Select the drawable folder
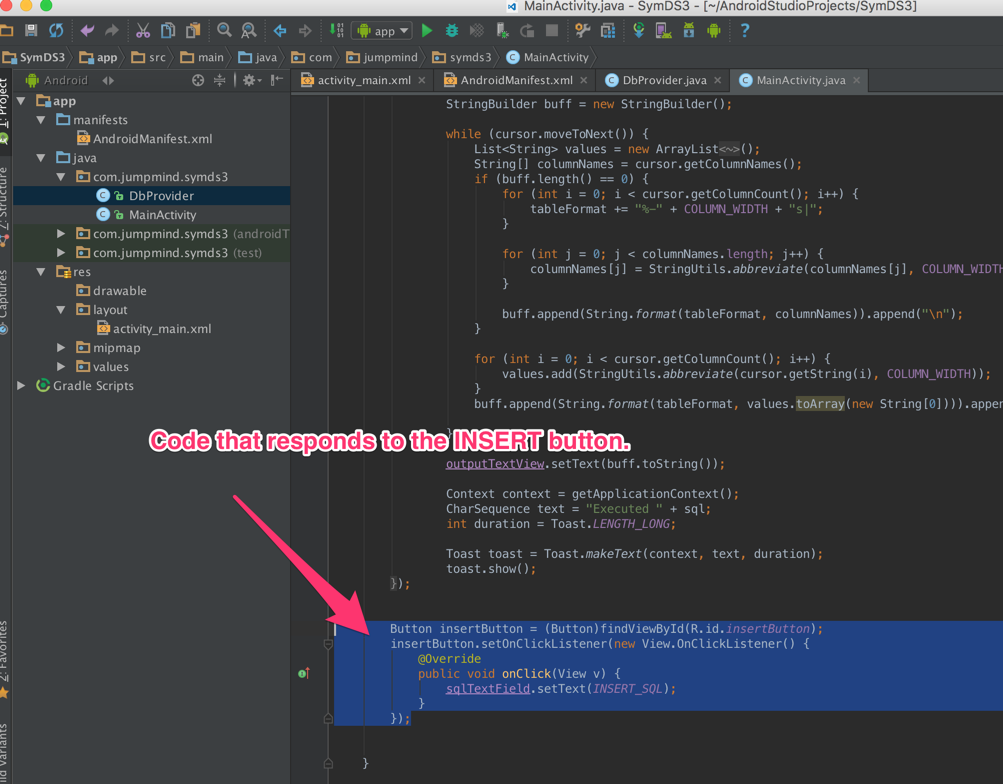 point(152,291)
